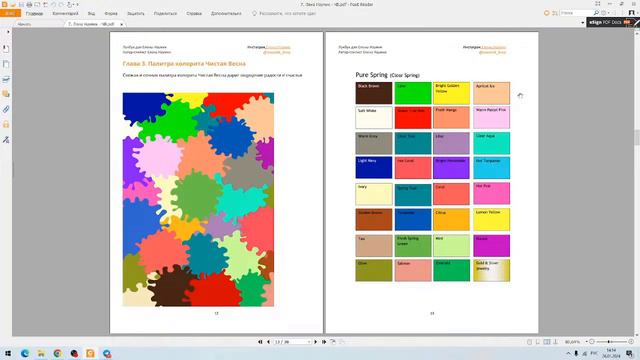Open the zoom percentage dropdown

point(586,342)
